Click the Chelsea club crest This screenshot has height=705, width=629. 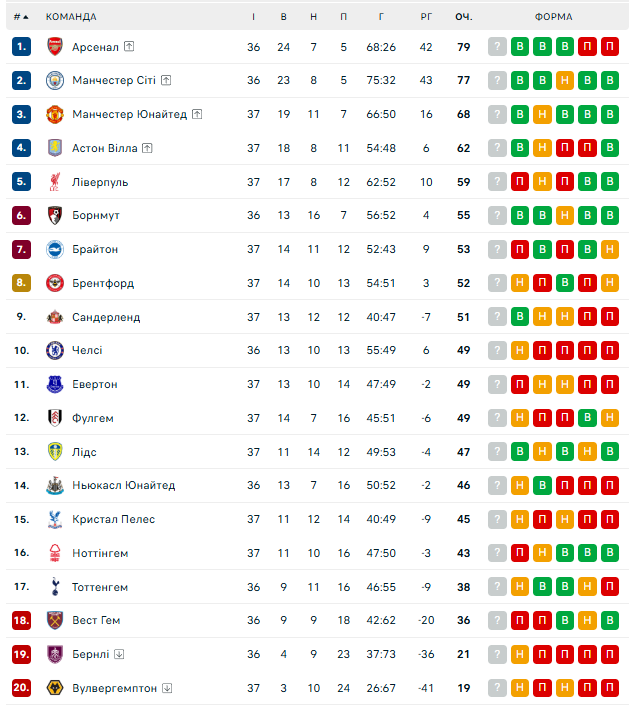(55, 350)
